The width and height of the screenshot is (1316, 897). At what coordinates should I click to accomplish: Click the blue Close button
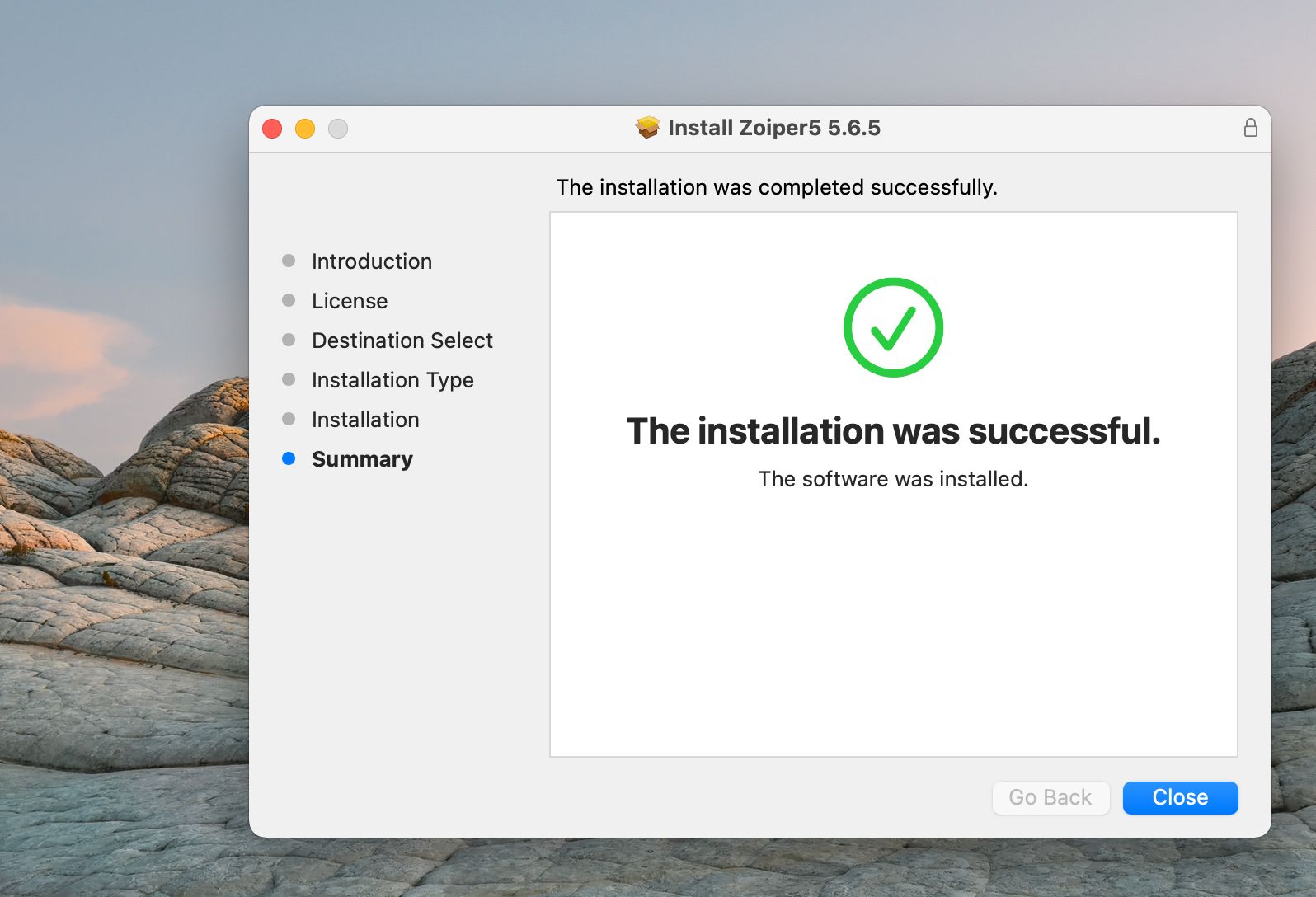(x=1180, y=797)
